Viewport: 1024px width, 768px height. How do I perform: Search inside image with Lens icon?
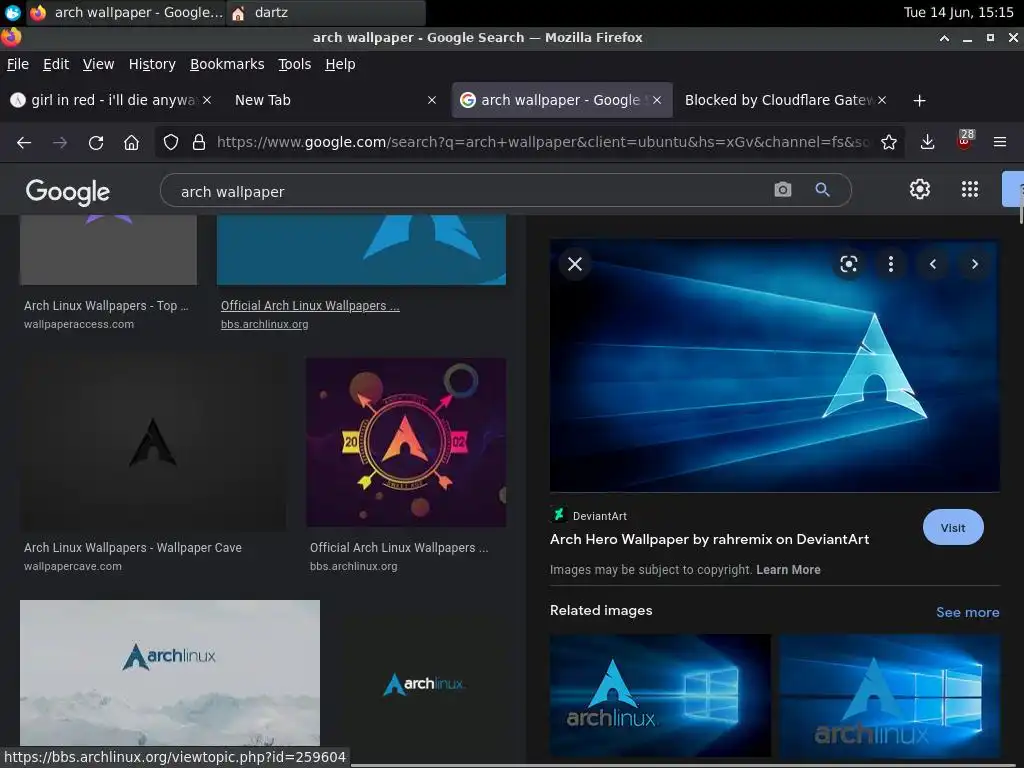(x=848, y=264)
